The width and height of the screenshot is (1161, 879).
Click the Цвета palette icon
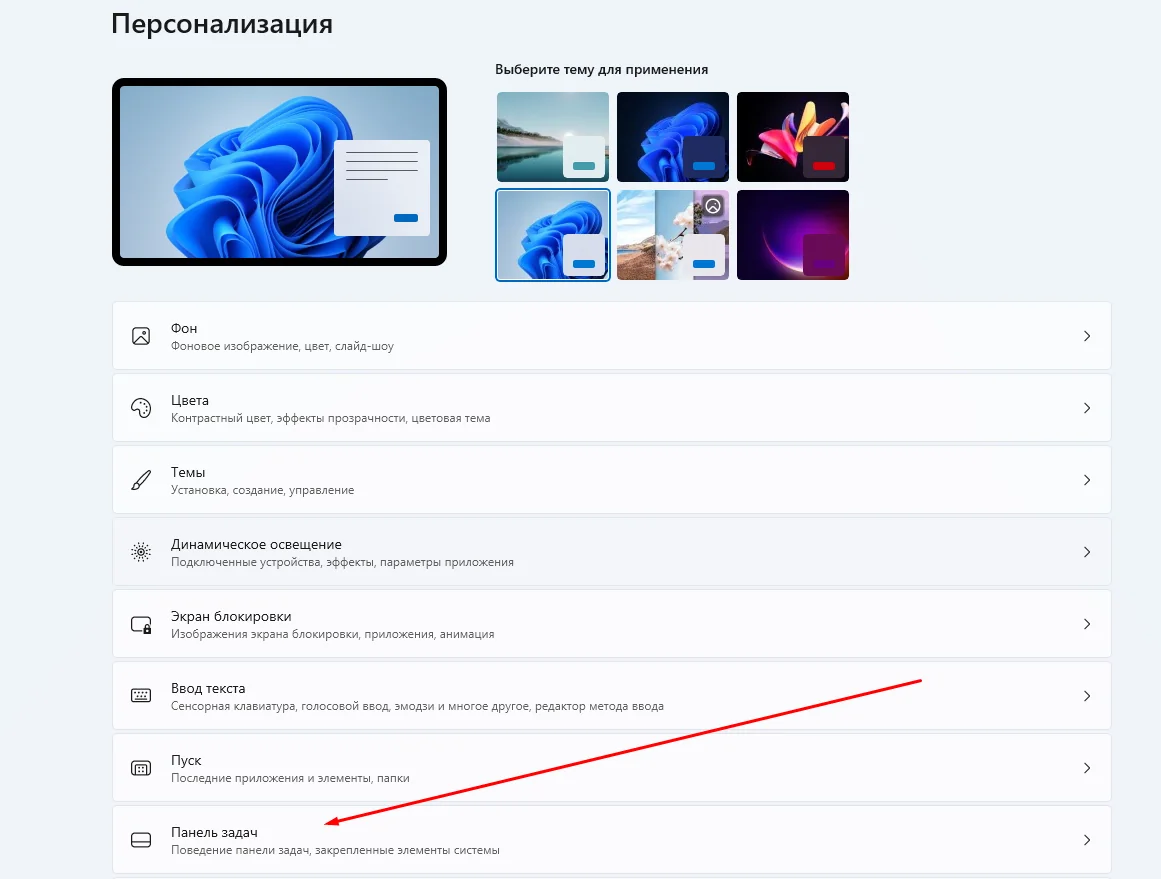(141, 408)
